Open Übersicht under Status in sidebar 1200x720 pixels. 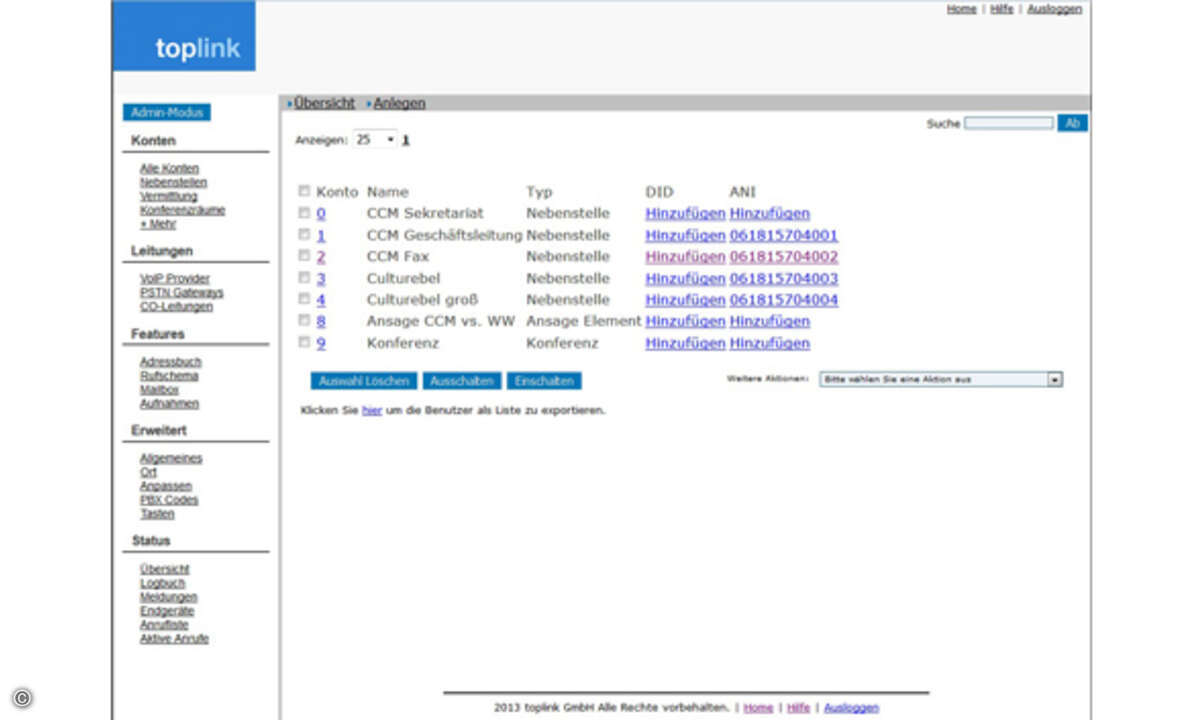click(x=164, y=569)
